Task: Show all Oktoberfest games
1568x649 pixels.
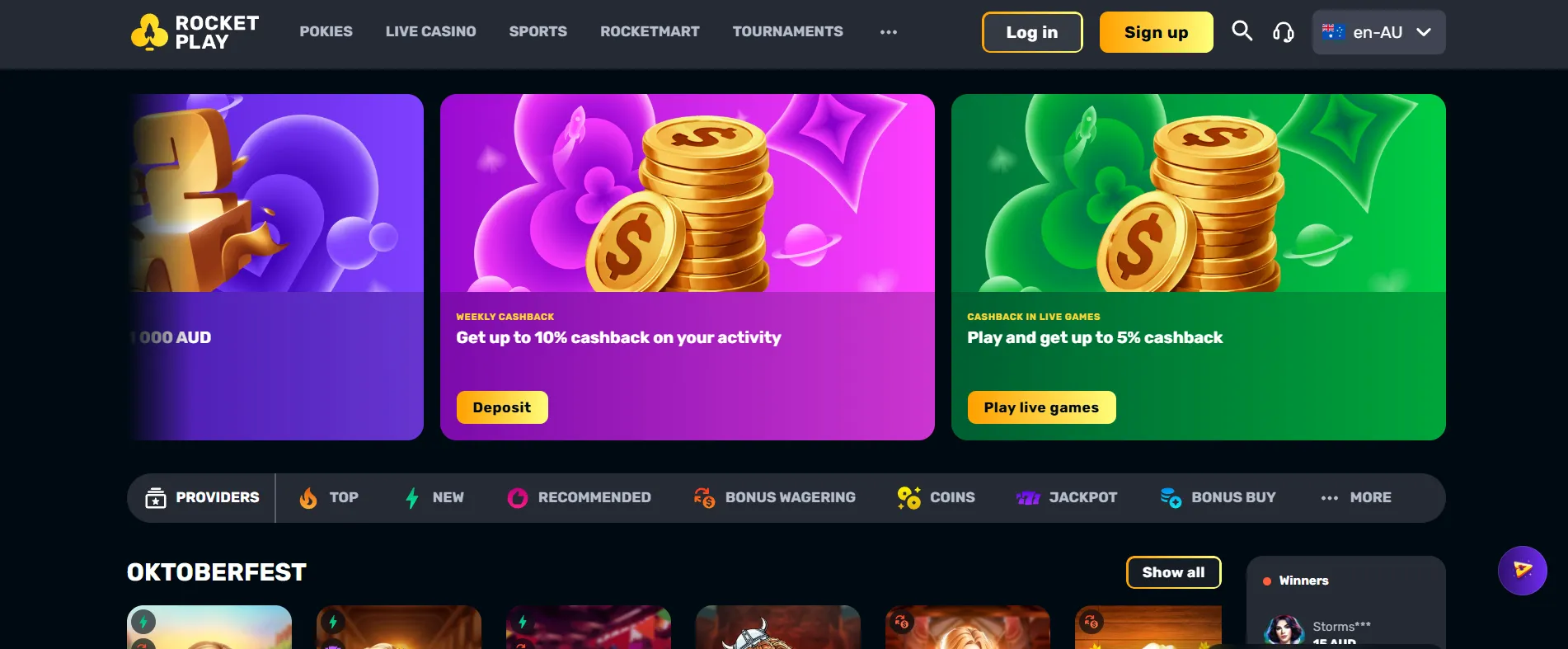Action: [x=1173, y=572]
